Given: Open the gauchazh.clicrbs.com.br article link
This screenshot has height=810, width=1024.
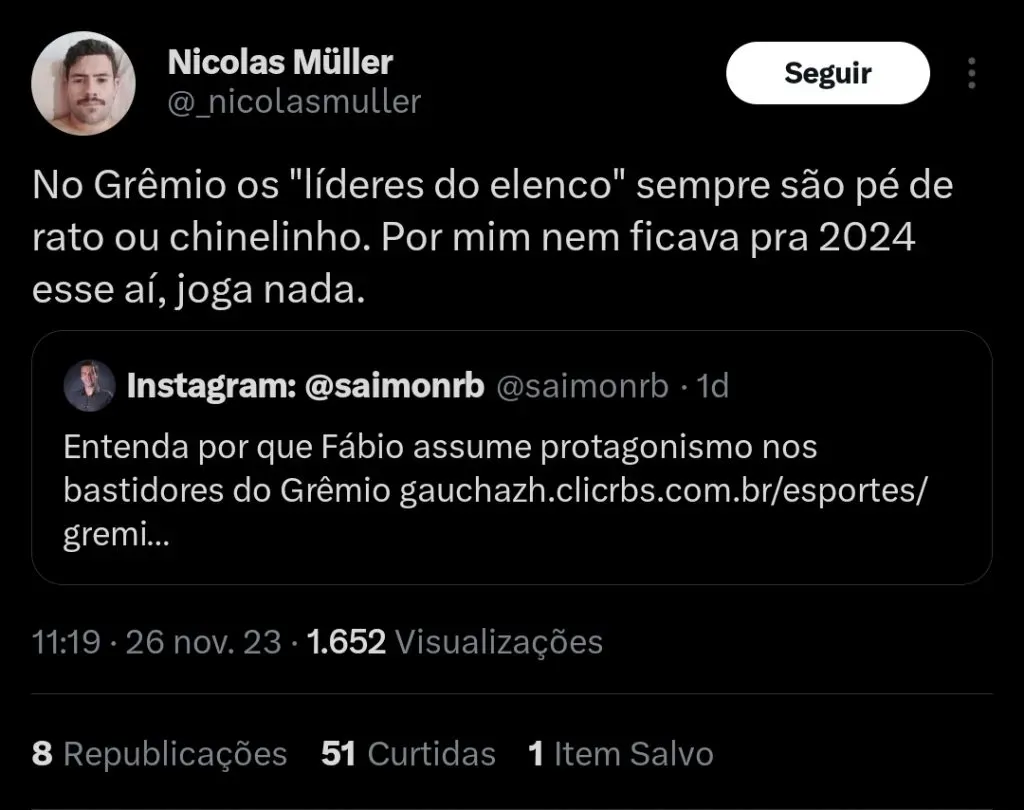Looking at the screenshot, I should tap(660, 492).
